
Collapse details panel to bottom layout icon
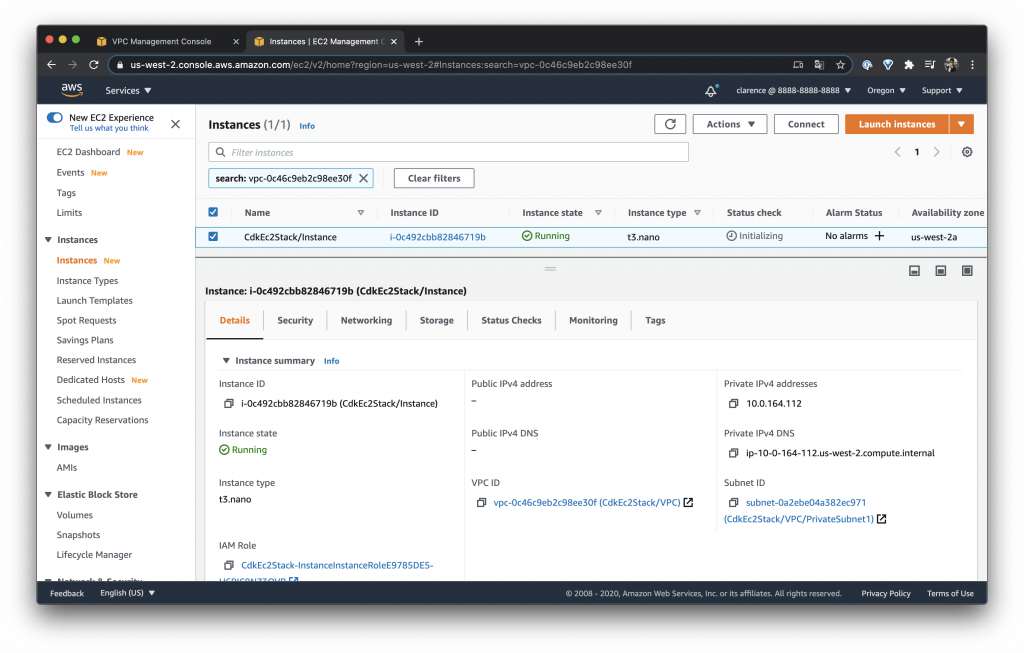[x=914, y=271]
